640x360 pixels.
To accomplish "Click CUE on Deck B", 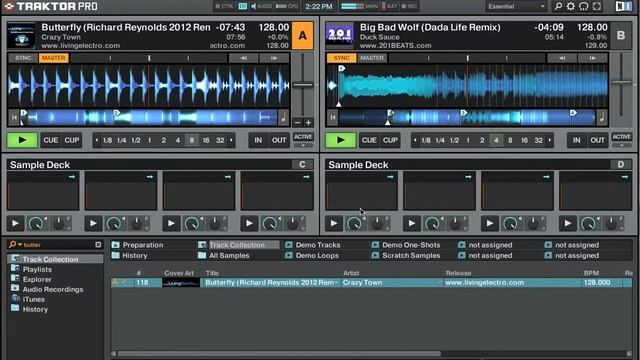I will tap(369, 140).
